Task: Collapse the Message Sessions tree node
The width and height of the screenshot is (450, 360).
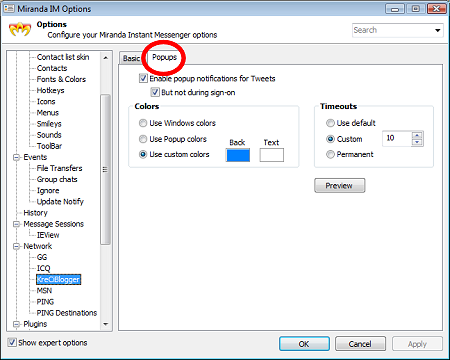Action: (16, 224)
